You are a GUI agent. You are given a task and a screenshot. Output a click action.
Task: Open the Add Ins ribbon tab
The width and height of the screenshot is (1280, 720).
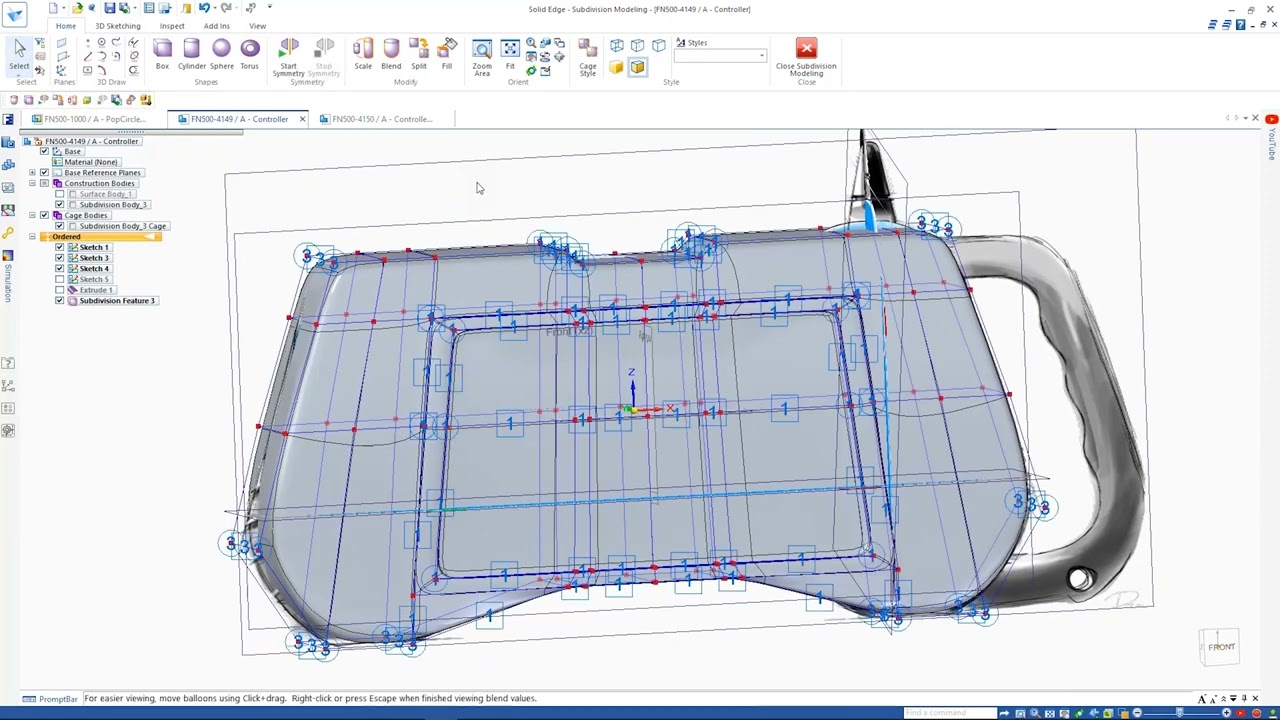click(x=217, y=26)
